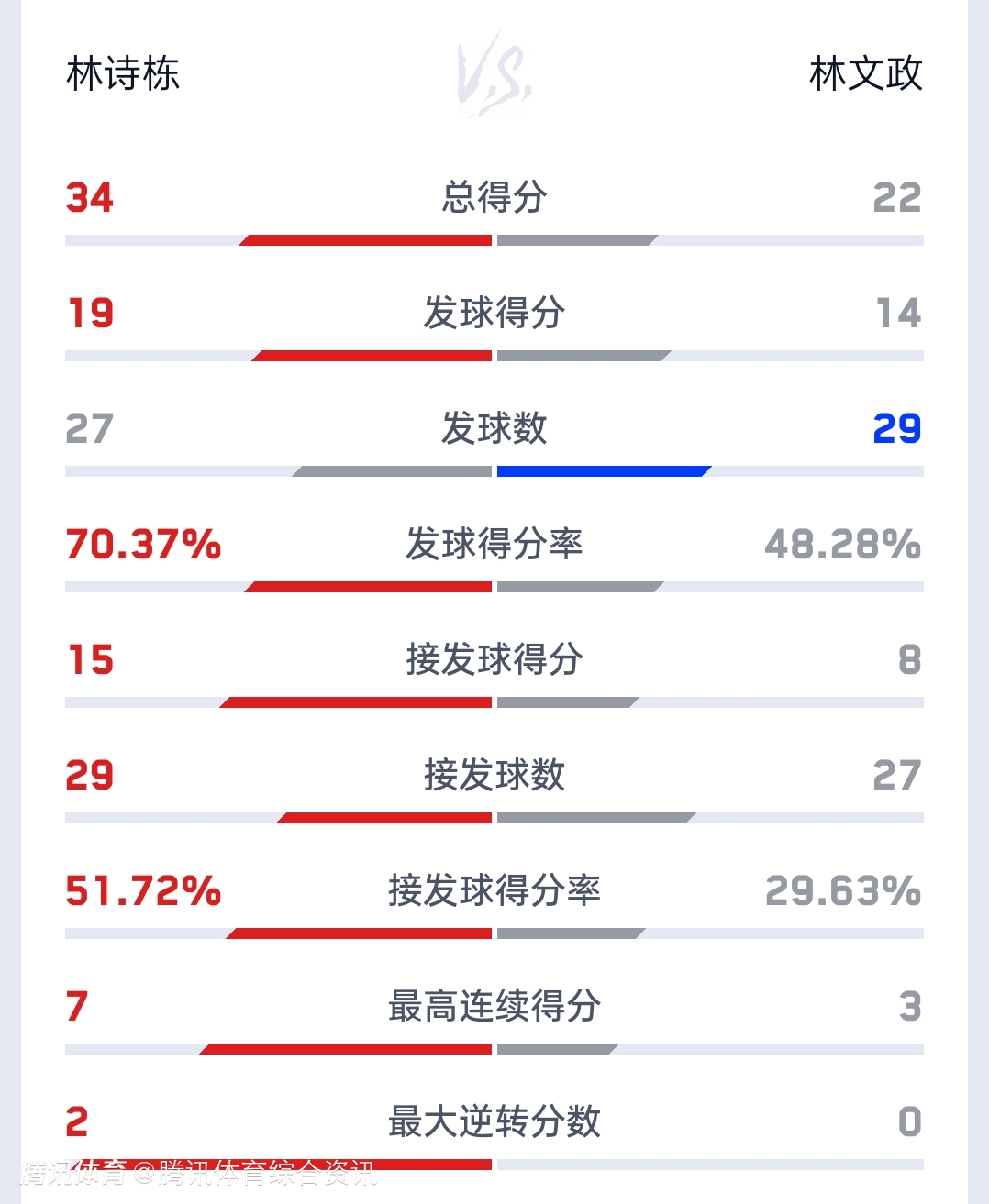Click the red bar under 总得分
The height and width of the screenshot is (1204, 989).
point(367,240)
